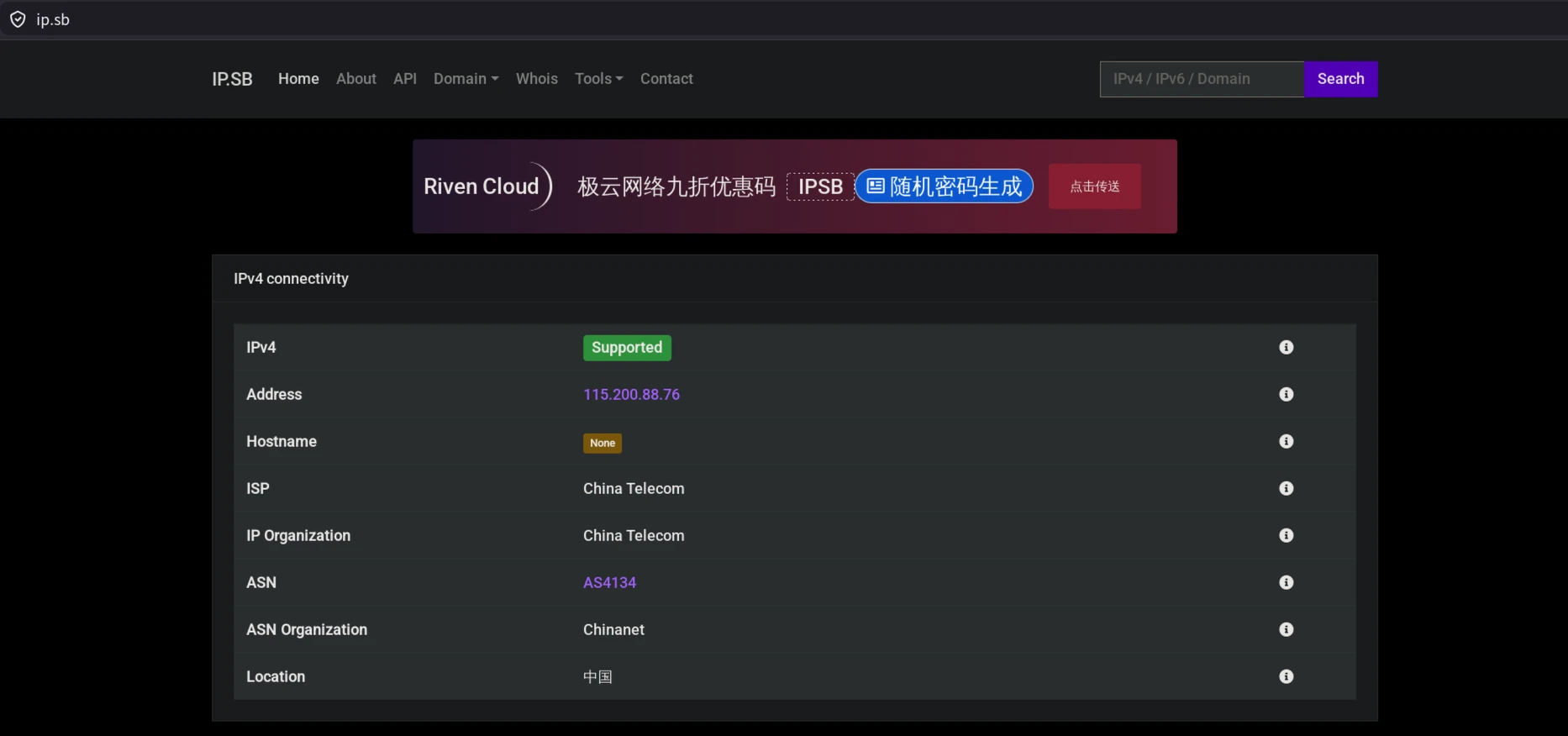The image size is (1568, 736).
Task: Click info icon in the ASN row
Action: pos(1286,582)
